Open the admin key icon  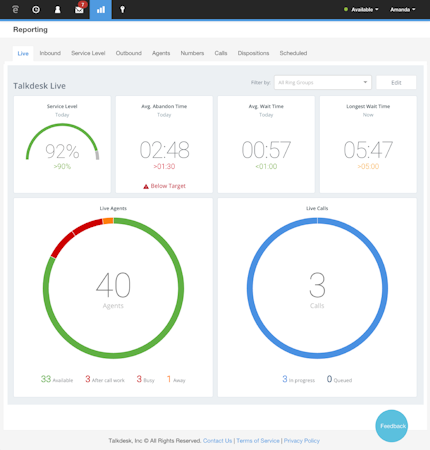tap(122, 10)
